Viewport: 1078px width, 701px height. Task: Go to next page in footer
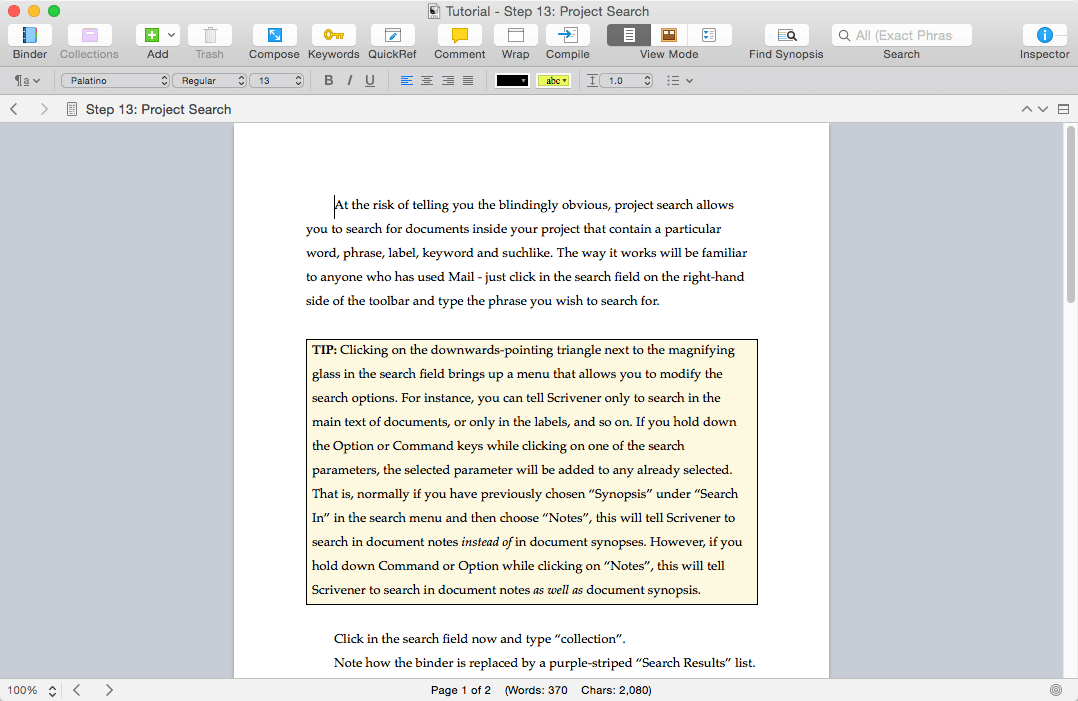pyautogui.click(x=109, y=690)
